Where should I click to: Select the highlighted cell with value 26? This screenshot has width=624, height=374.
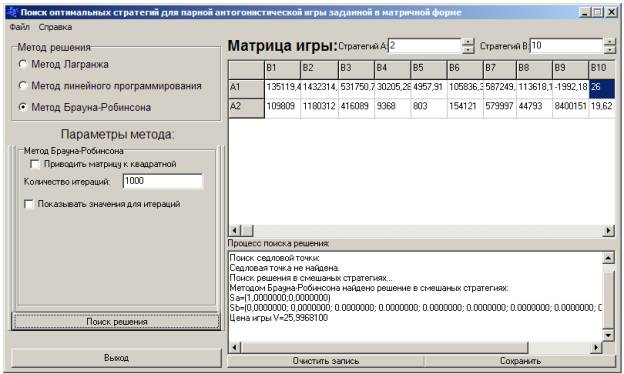point(602,88)
